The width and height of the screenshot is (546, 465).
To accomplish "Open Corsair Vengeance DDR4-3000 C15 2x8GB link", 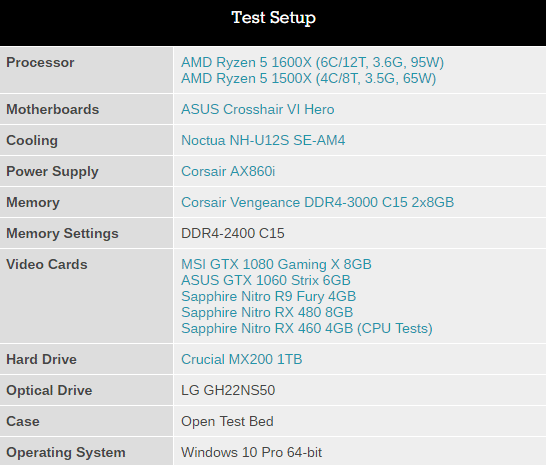I will [x=318, y=202].
